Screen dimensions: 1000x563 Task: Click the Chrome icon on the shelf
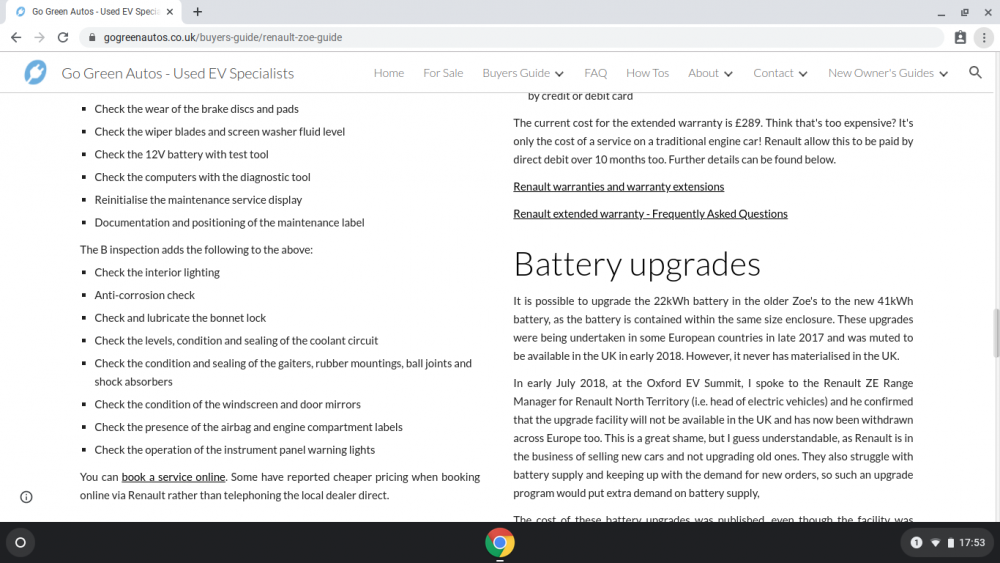(500, 543)
